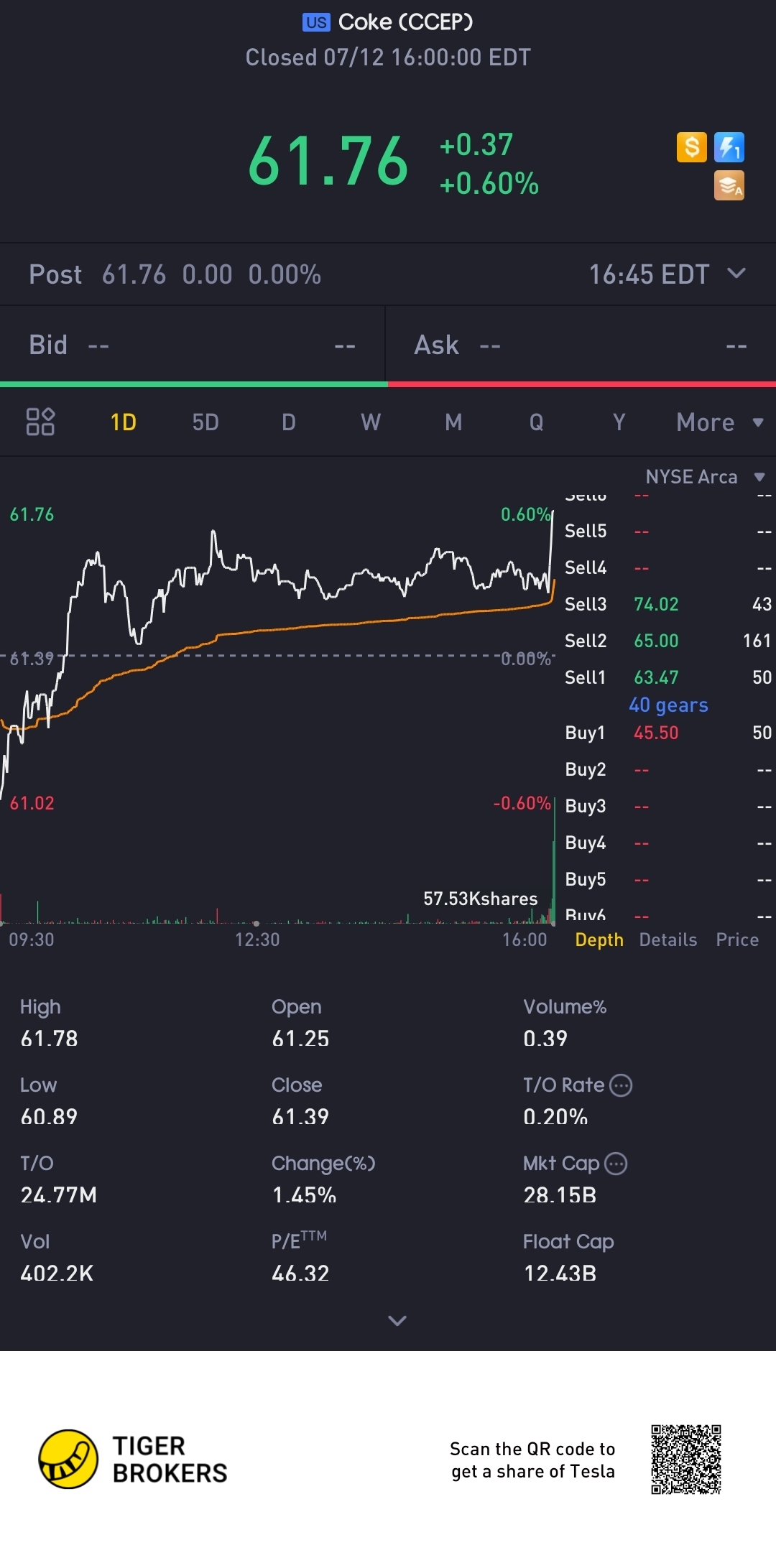Image resolution: width=776 pixels, height=1568 pixels.
Task: Tap the Change(%) 1.45% value
Action: [x=304, y=1194]
